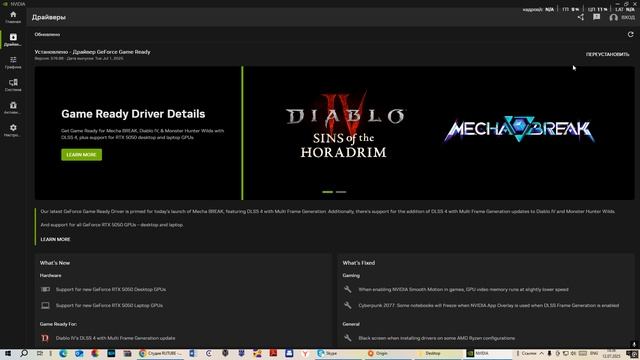
Task: Click the GPU usage statistic in header
Action: [x=571, y=9]
